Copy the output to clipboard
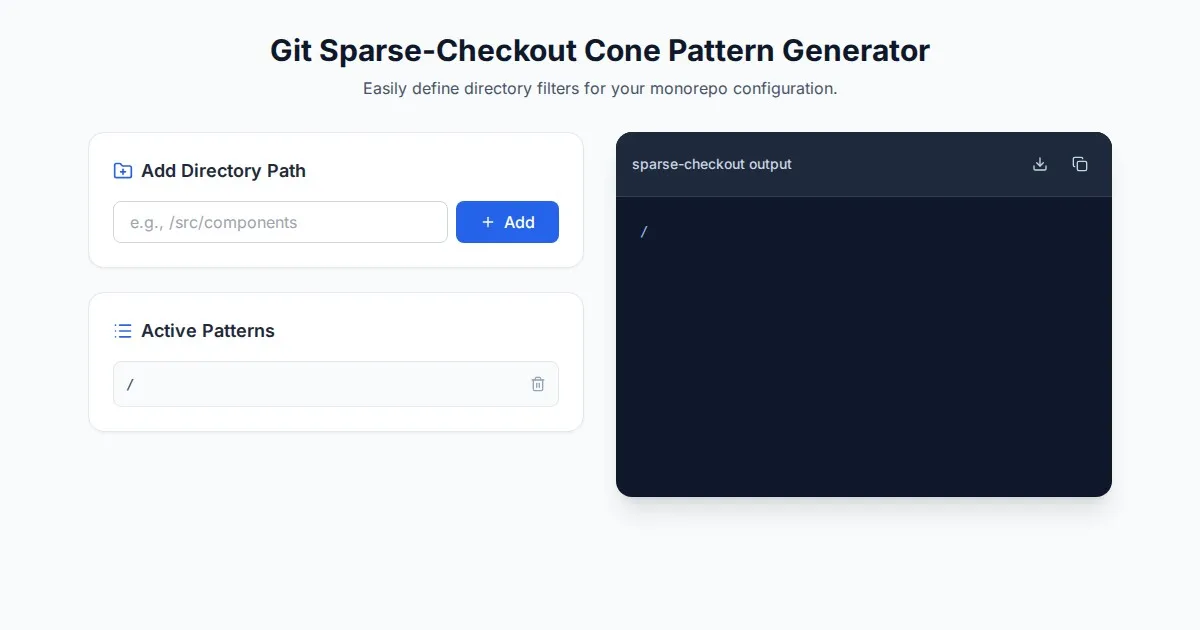The width and height of the screenshot is (1200, 630). (1080, 164)
